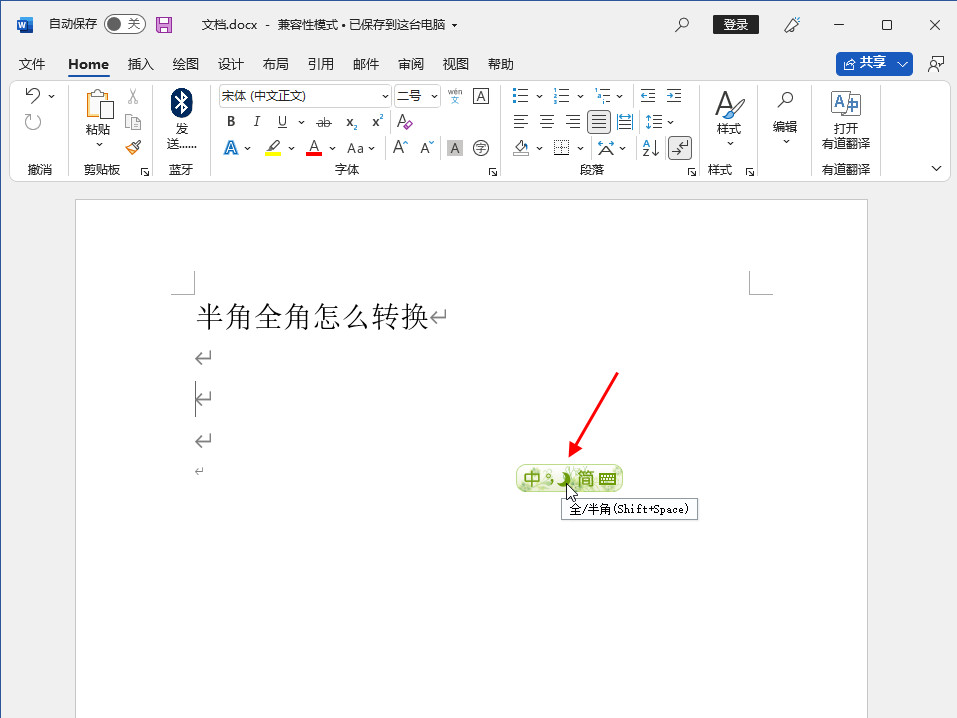Toggle underline formatting

click(x=282, y=122)
